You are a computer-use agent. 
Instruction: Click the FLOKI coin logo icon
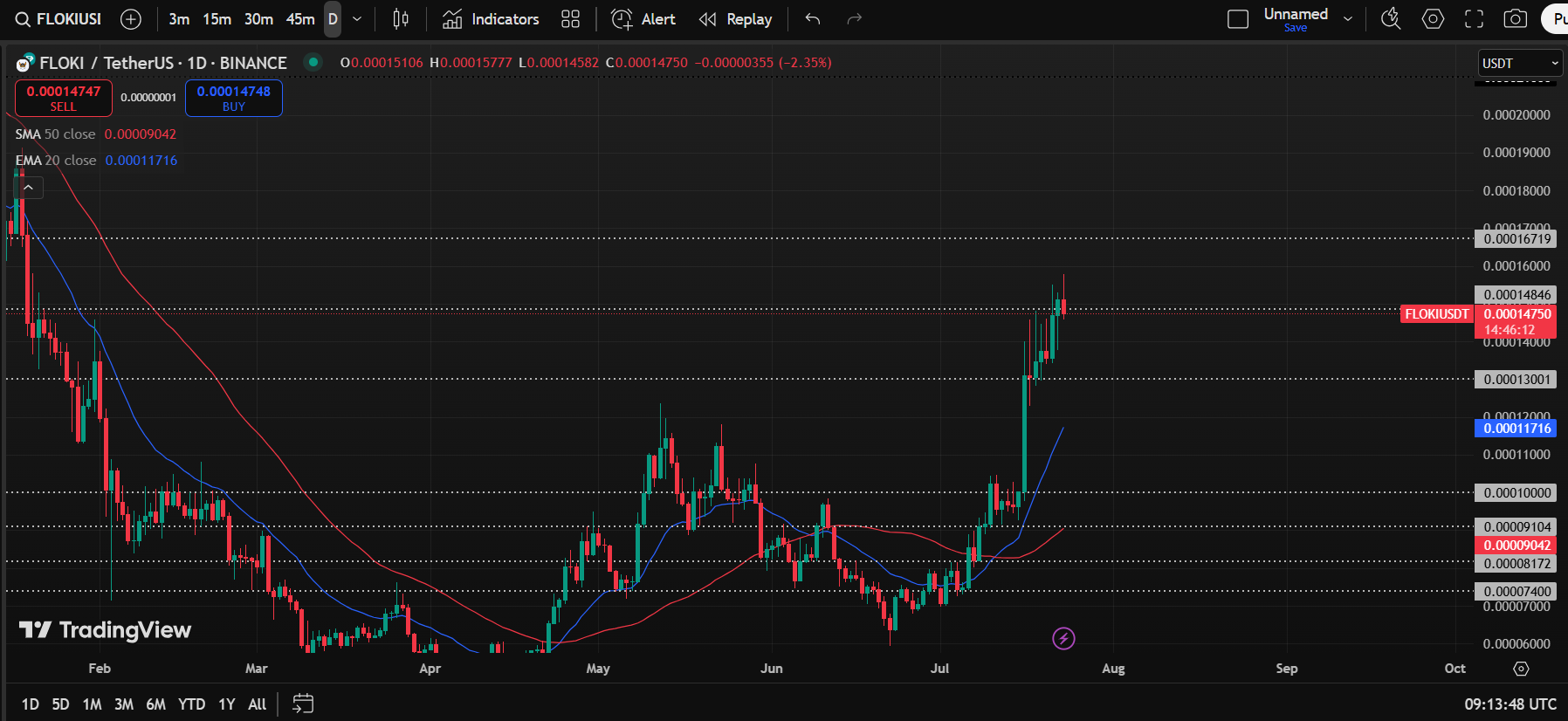coord(25,63)
